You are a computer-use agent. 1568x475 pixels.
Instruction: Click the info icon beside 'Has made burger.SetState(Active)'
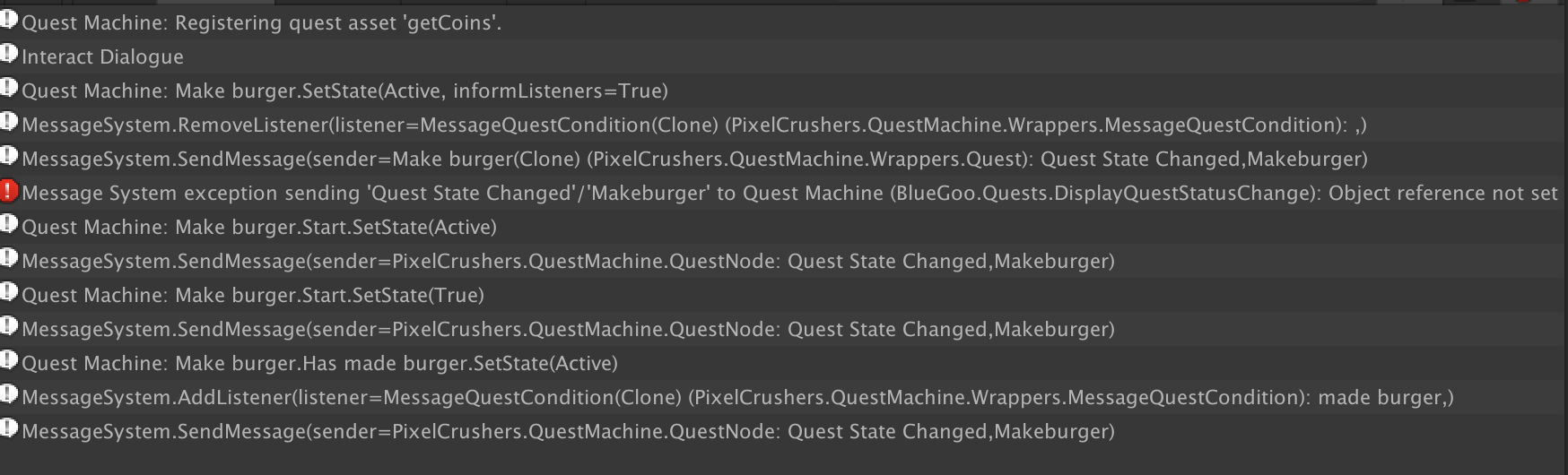pos(9,361)
